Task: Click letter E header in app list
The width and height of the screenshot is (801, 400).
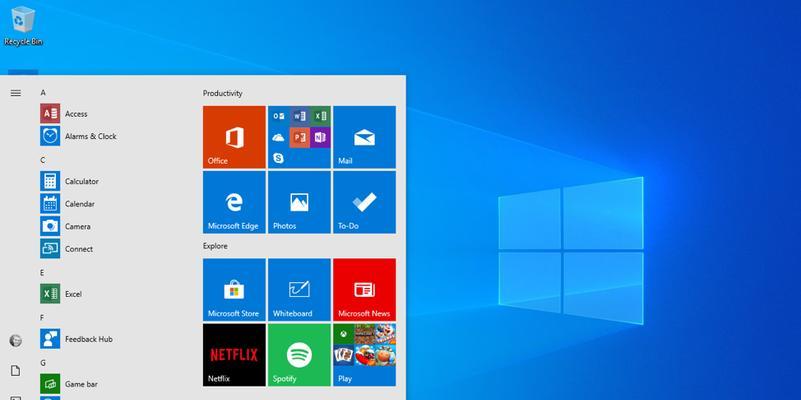Action: click(x=42, y=273)
